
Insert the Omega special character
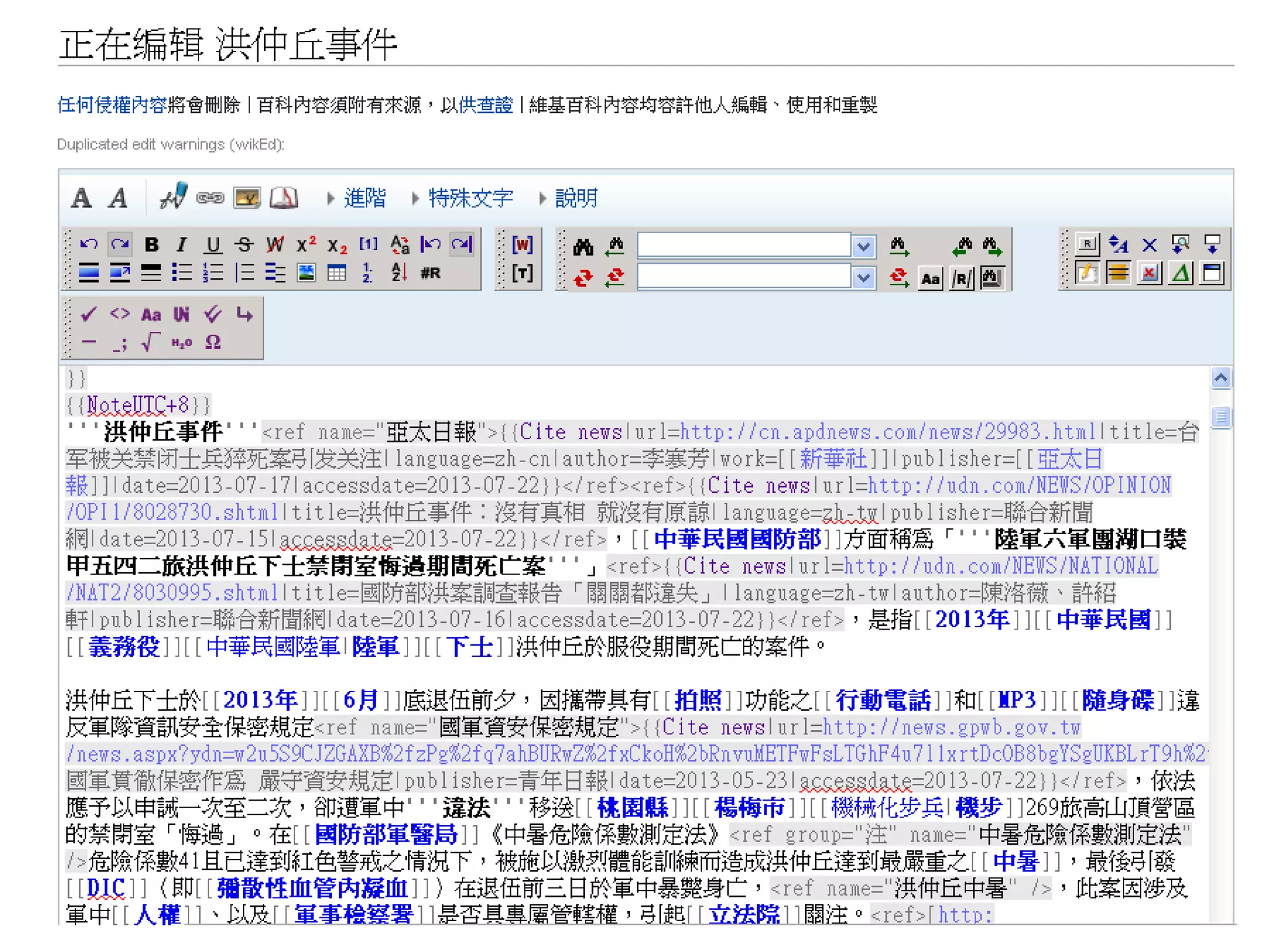[x=213, y=342]
